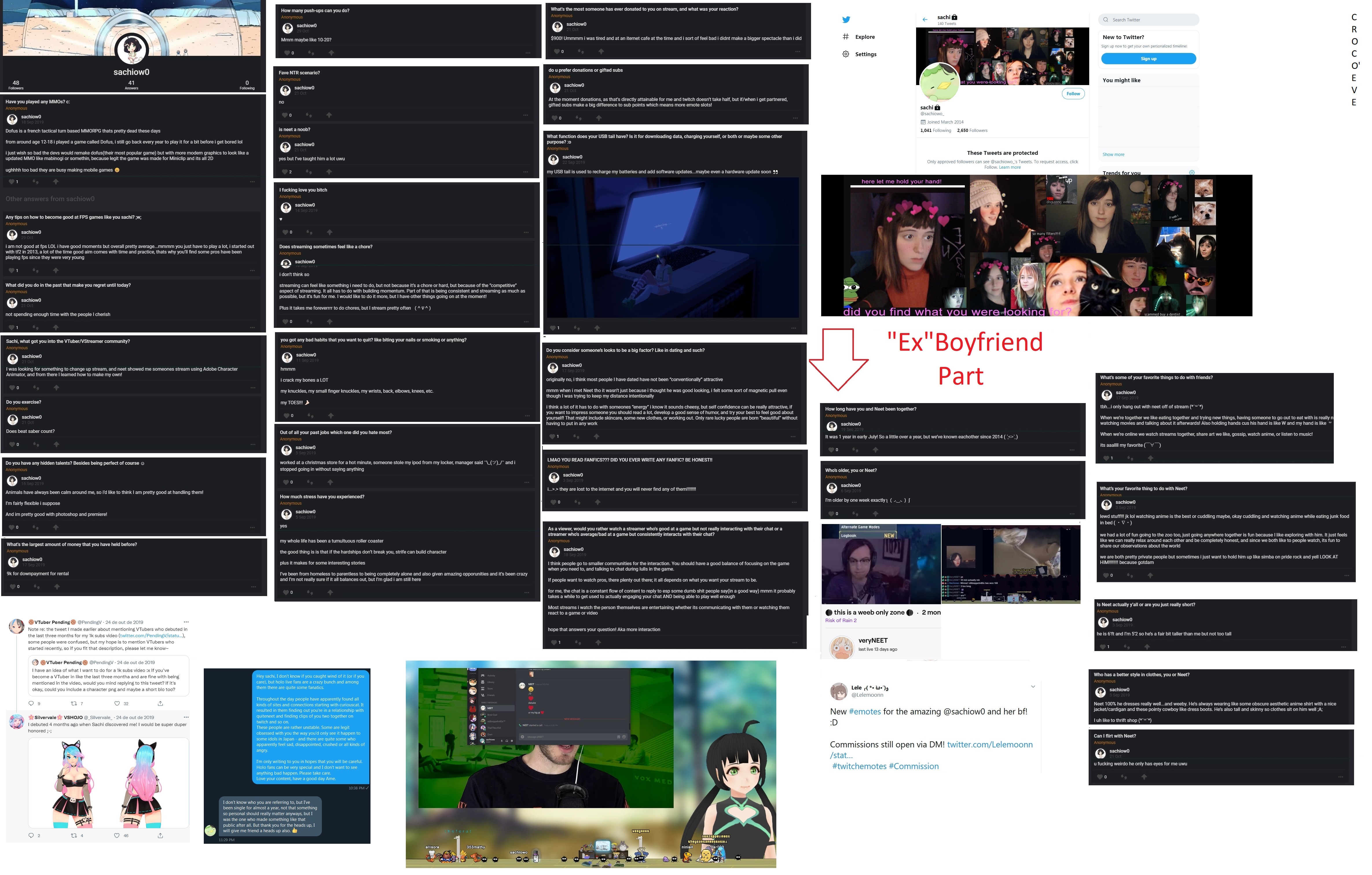Viewport: 1372px width, 875px height.
Task: Open Silvervale's character model image
Action: click(x=109, y=783)
